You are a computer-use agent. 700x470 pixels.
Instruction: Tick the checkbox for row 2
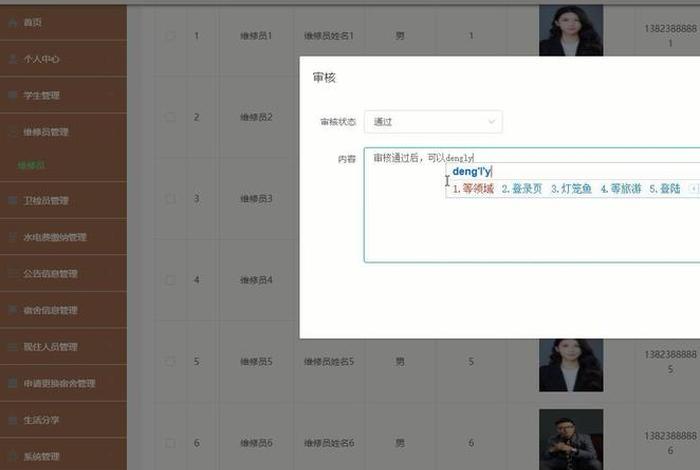coord(170,117)
